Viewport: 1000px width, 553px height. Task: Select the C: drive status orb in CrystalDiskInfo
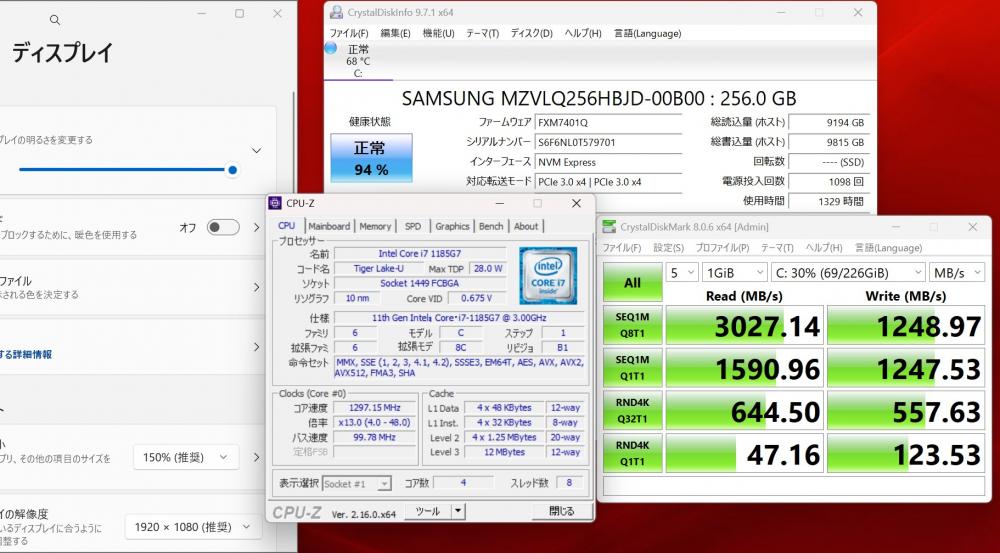331,48
